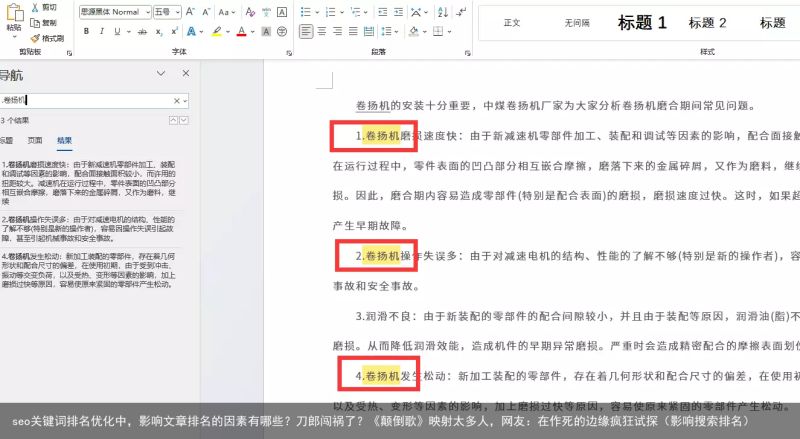Viewport: 800px width, 439px height.
Task: Clear the navigation search with X
Action: pos(177,101)
